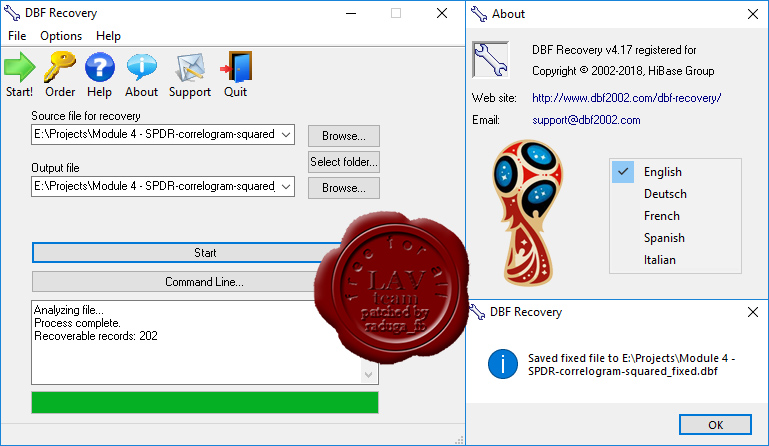Image resolution: width=769 pixels, height=446 pixels.
Task: Close the DBF Recovery message dialog
Action: 753,312
